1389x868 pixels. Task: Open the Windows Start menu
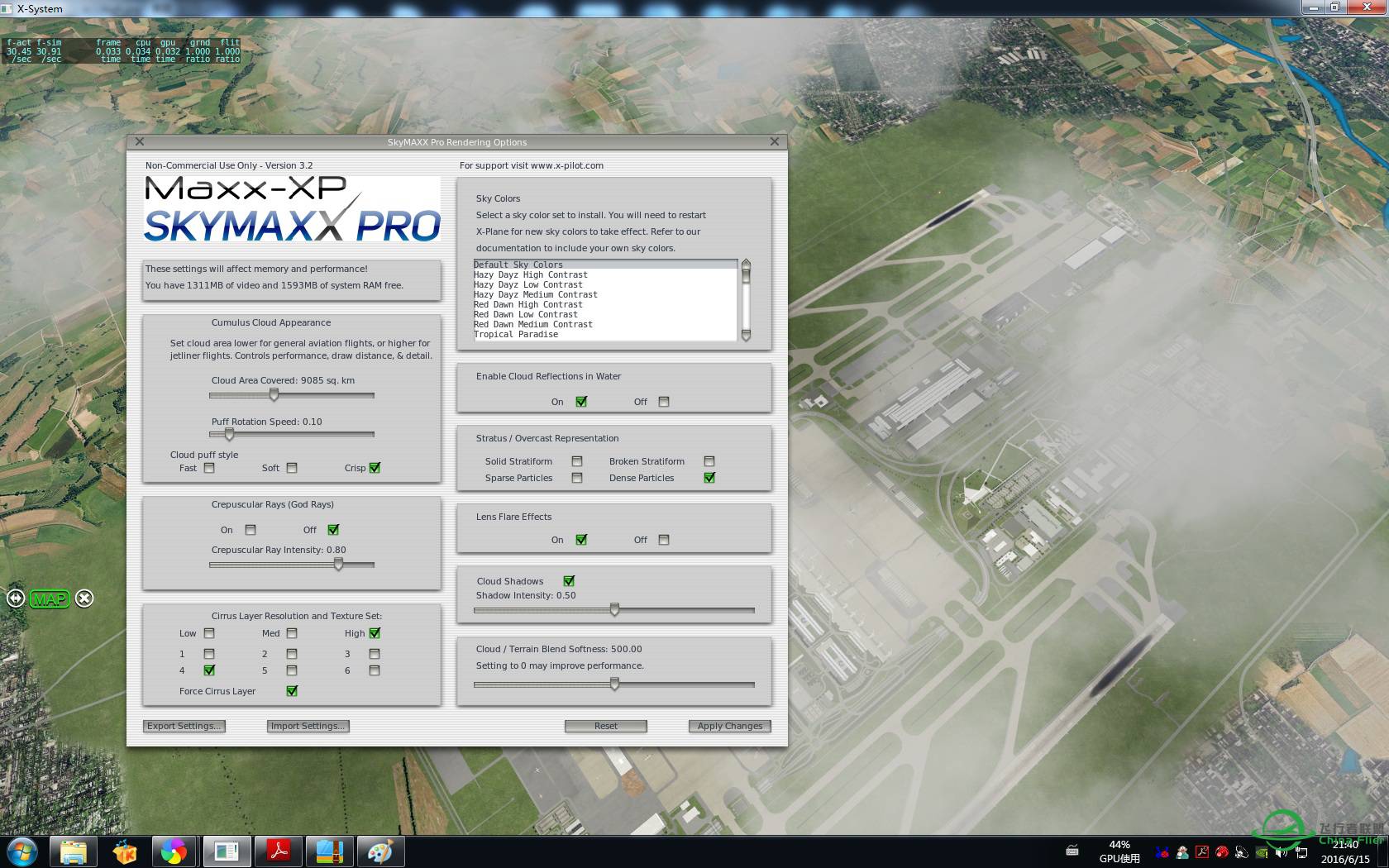22,851
